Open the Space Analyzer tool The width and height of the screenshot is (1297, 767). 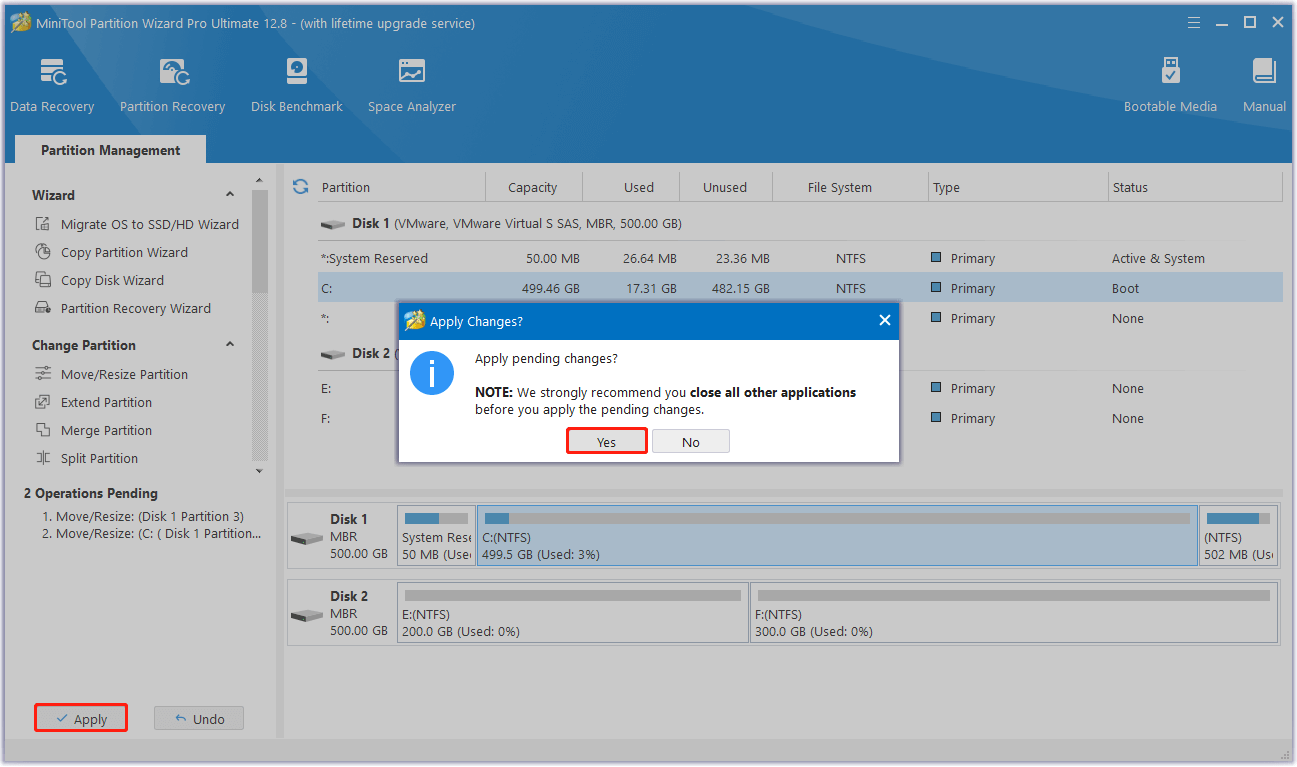tap(411, 86)
